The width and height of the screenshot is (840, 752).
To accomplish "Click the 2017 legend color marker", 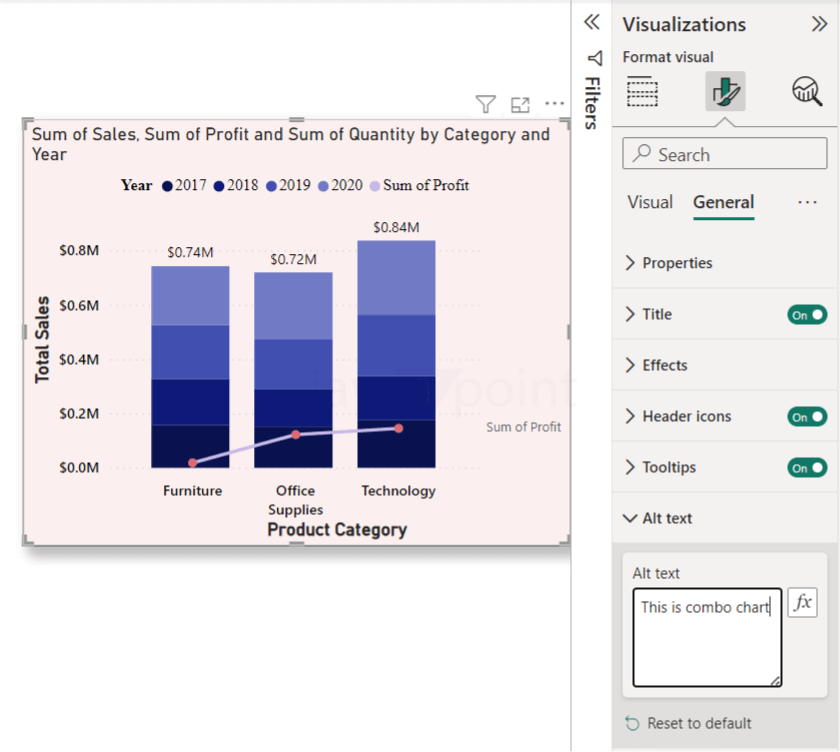I will [167, 186].
